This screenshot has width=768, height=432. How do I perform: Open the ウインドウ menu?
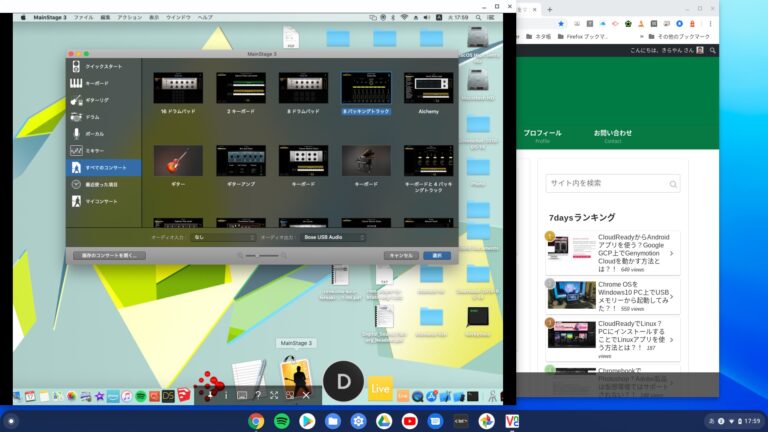[x=178, y=18]
